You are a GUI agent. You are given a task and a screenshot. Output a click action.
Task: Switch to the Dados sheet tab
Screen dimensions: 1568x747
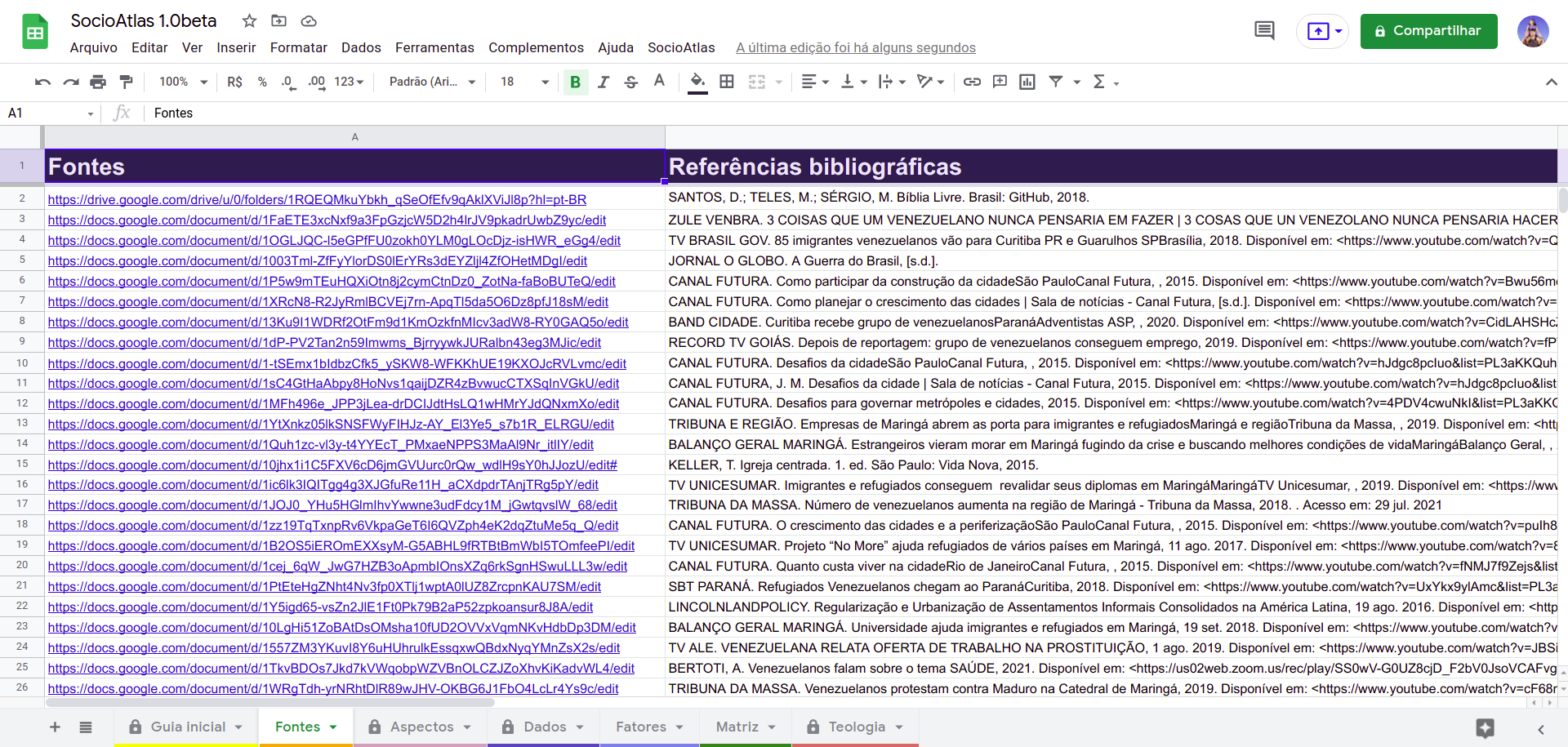point(545,727)
